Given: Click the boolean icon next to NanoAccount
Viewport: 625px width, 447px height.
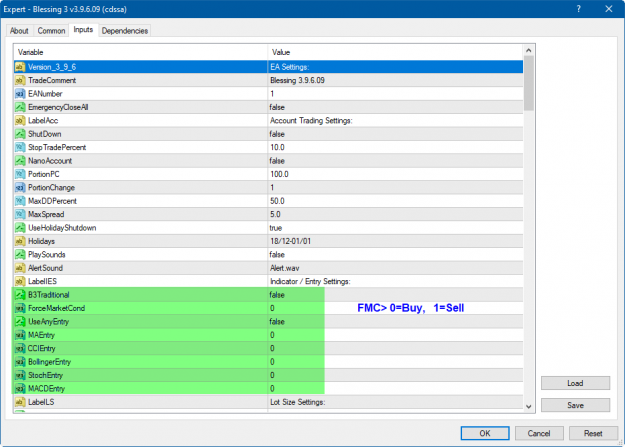Looking at the screenshot, I should pos(20,161).
